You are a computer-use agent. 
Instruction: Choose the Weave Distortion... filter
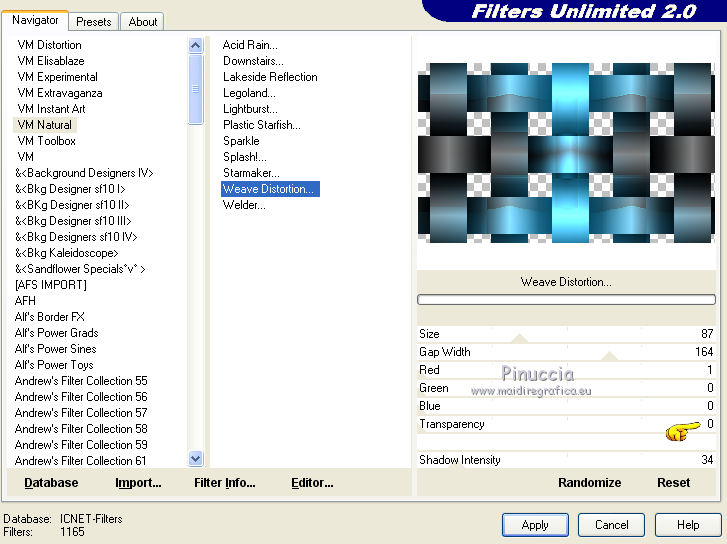coord(270,189)
